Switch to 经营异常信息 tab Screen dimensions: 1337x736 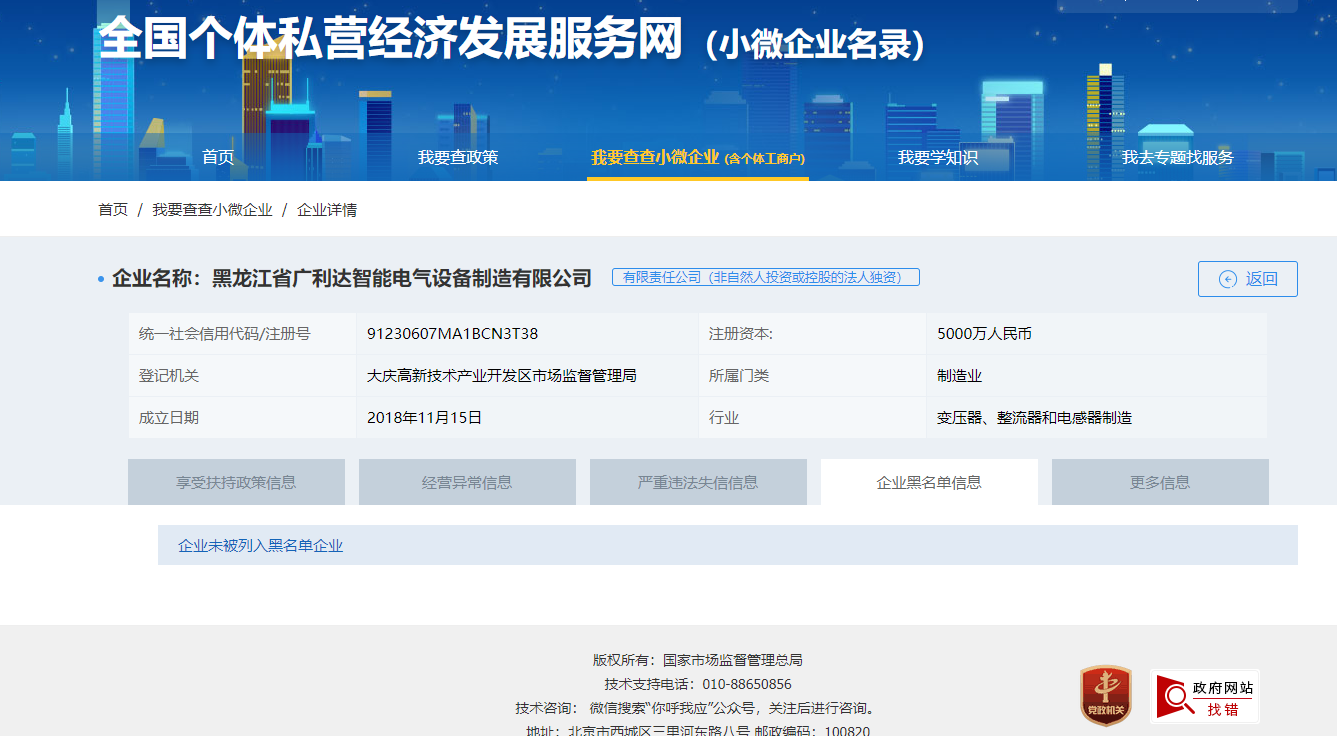467,482
